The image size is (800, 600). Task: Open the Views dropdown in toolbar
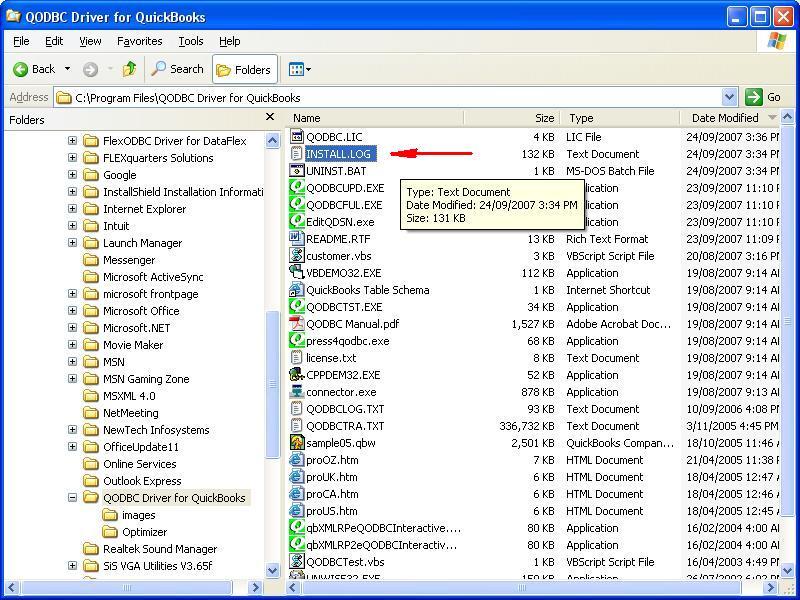click(x=300, y=69)
